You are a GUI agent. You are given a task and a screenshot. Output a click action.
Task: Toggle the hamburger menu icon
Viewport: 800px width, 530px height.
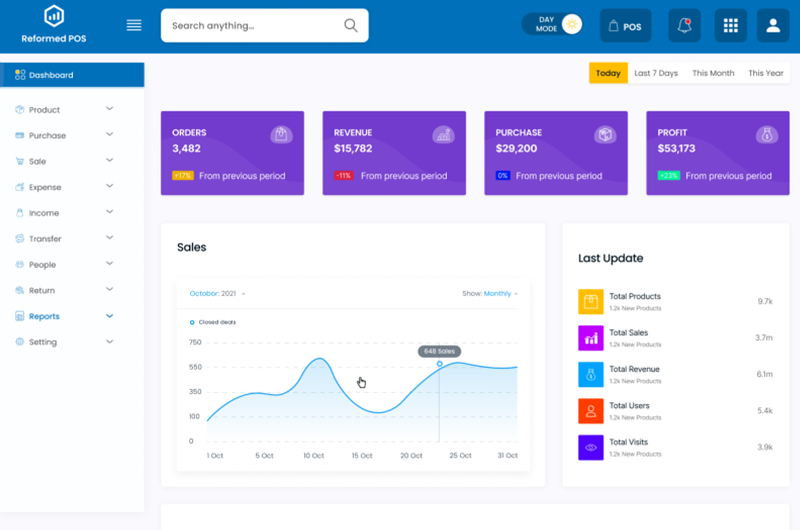tap(134, 25)
